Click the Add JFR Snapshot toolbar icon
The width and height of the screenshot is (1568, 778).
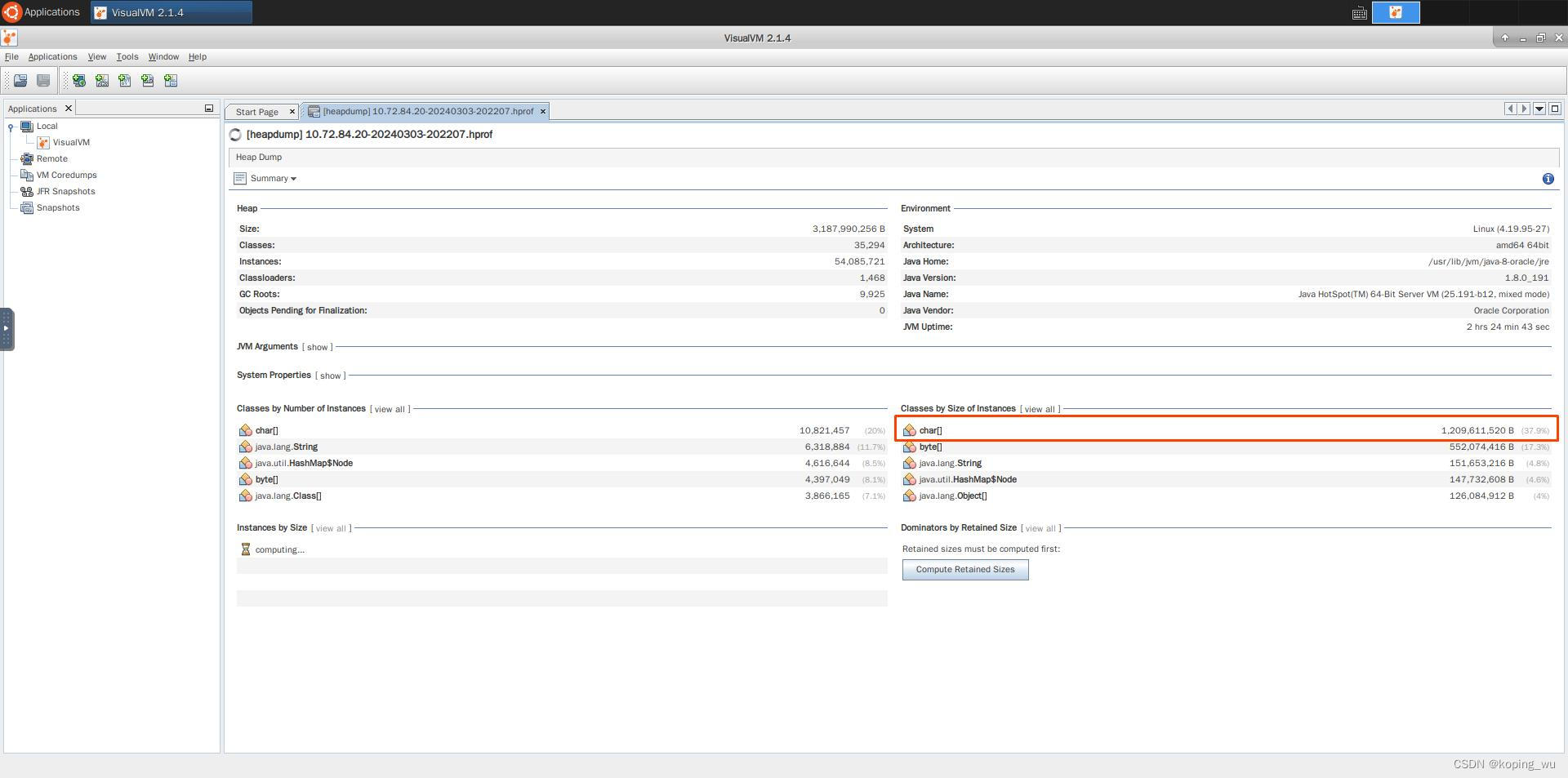[x=148, y=80]
